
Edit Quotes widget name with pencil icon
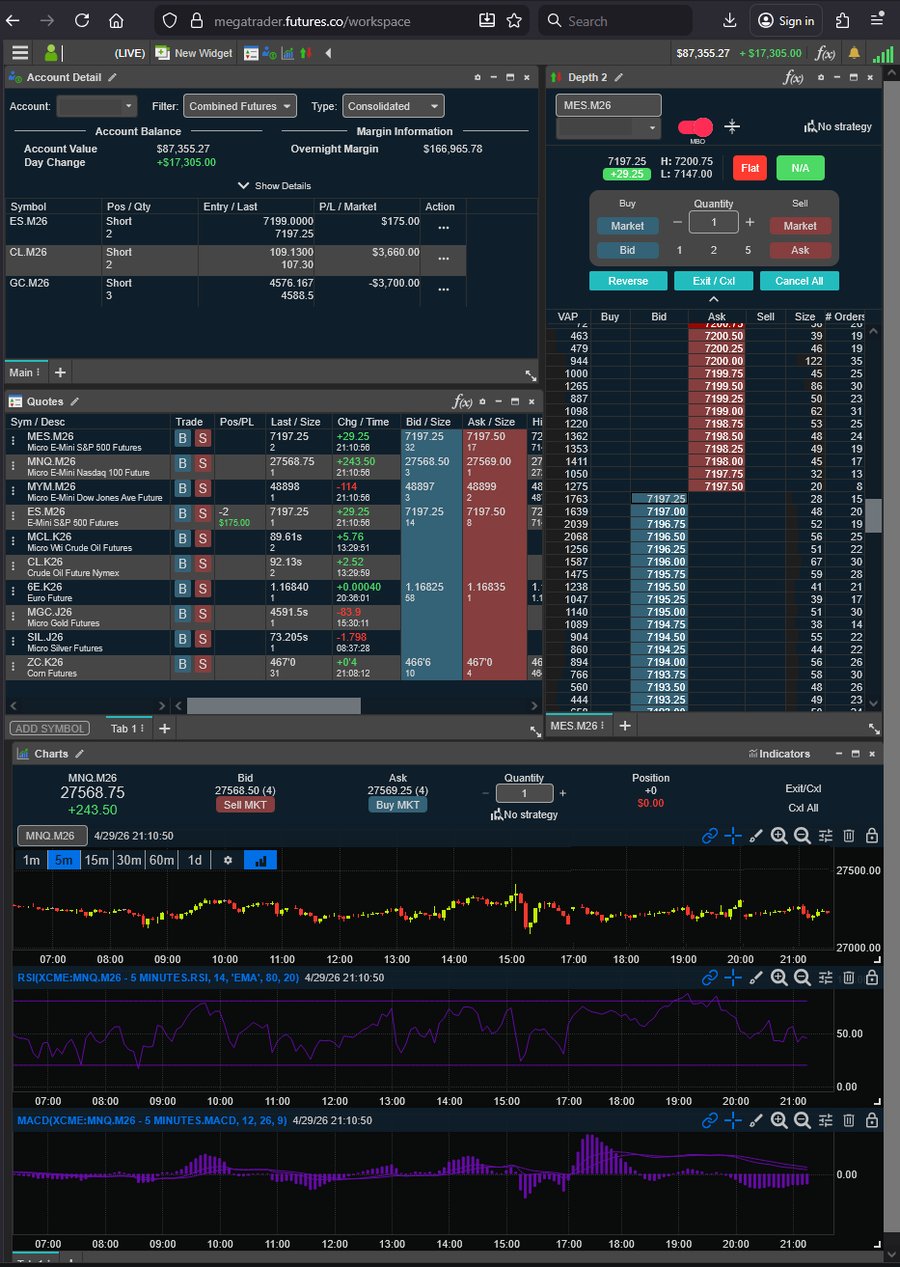coord(75,401)
